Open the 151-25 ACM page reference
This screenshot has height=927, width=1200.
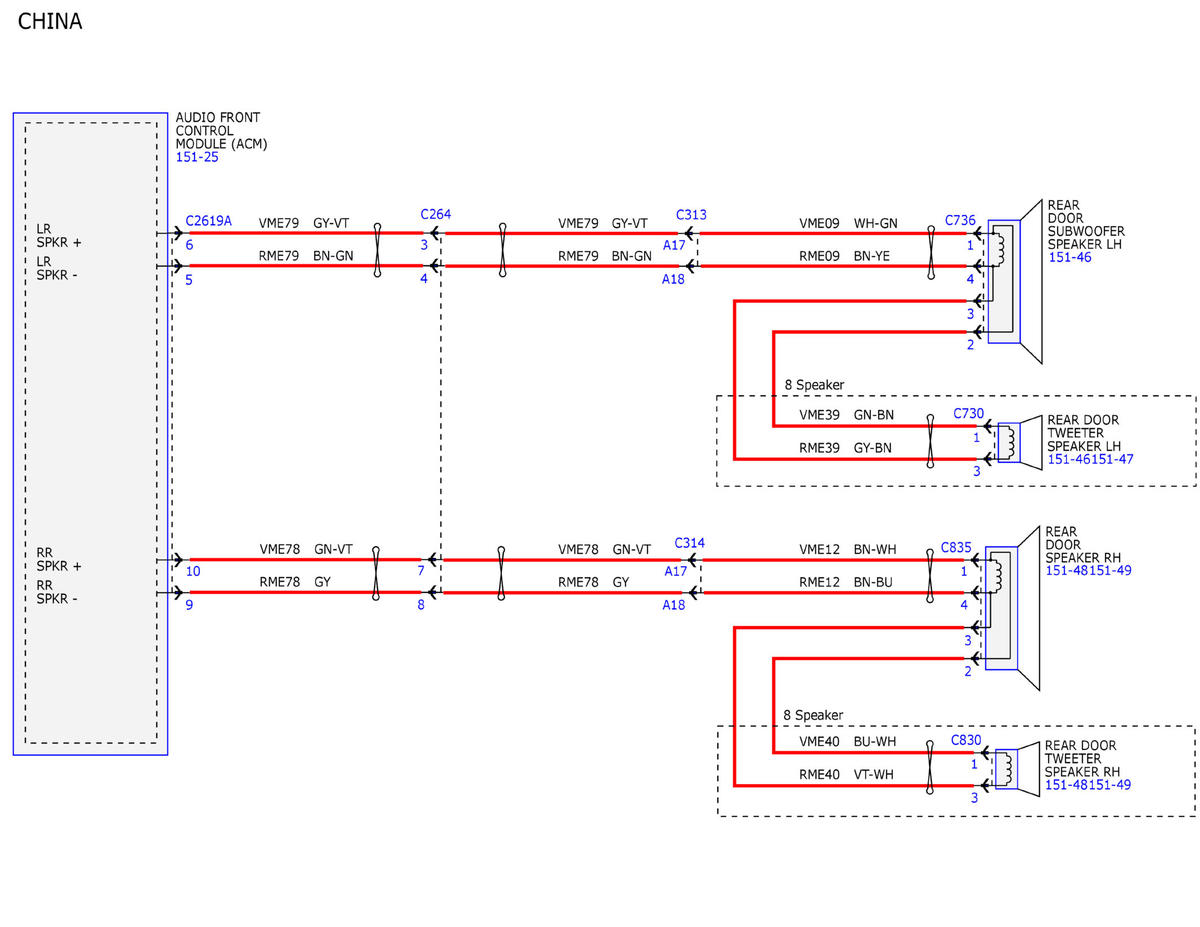point(197,157)
